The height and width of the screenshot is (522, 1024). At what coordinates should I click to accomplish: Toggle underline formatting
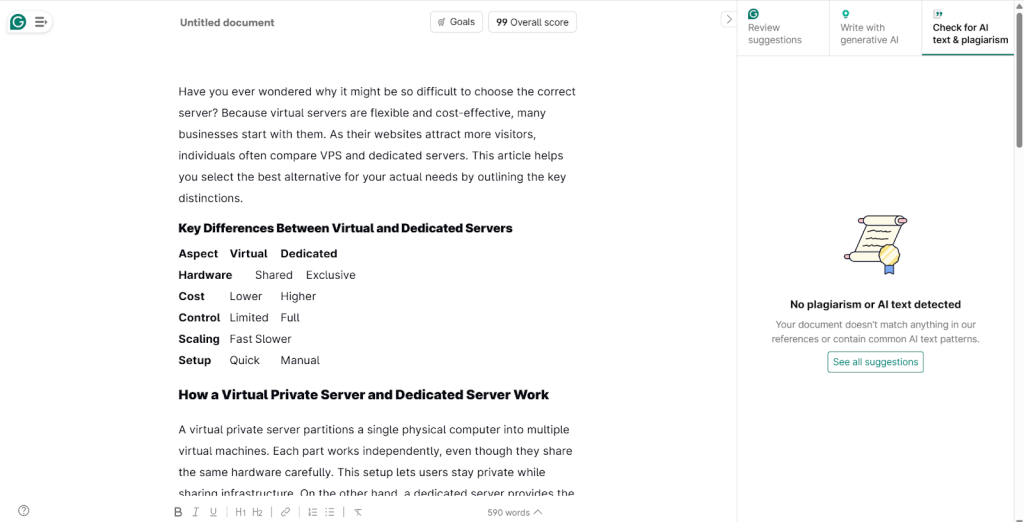point(213,512)
